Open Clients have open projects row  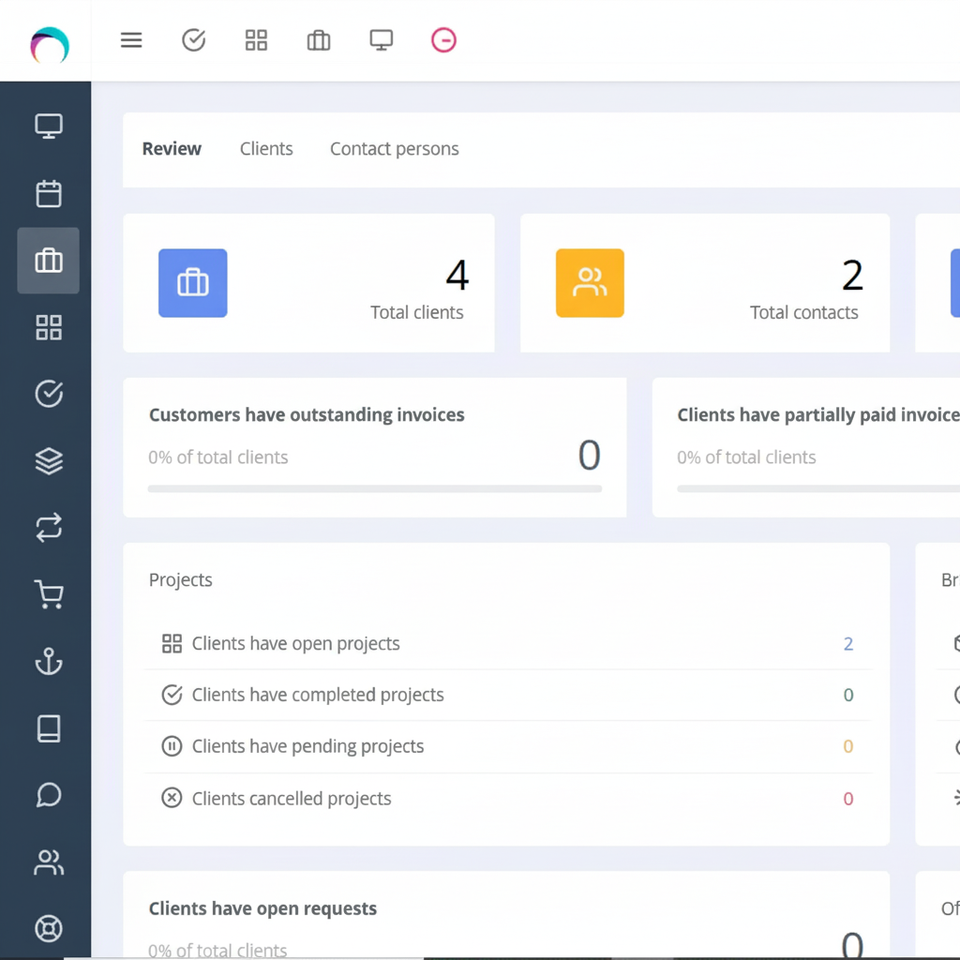(295, 644)
